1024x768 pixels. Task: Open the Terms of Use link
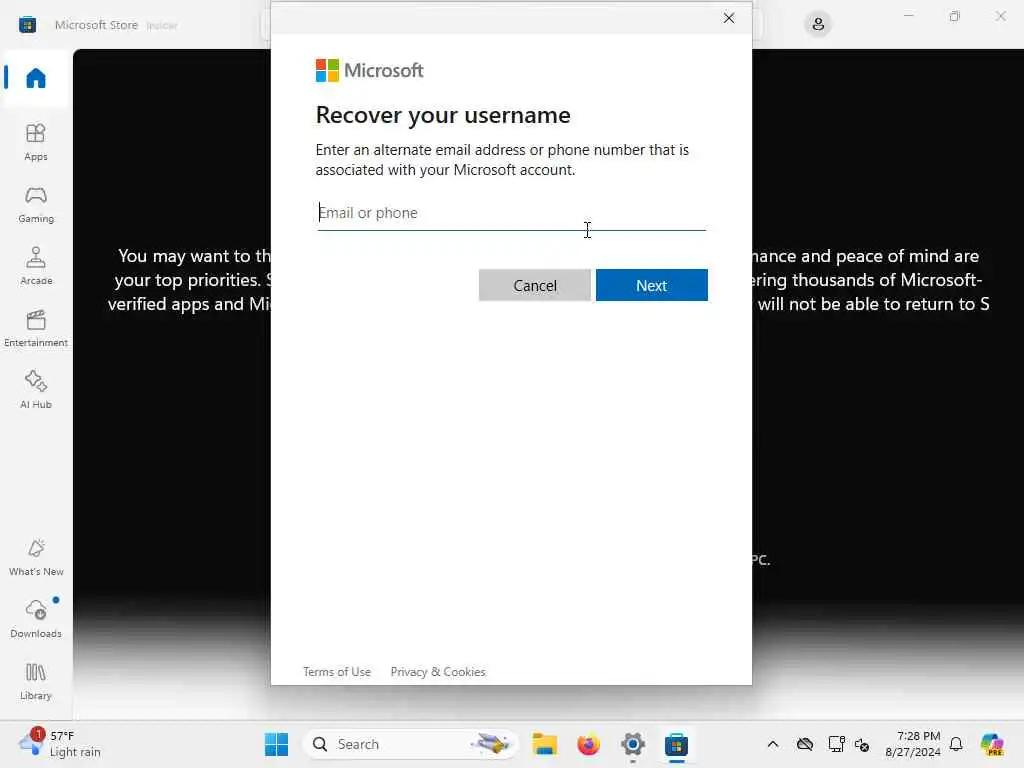(337, 672)
